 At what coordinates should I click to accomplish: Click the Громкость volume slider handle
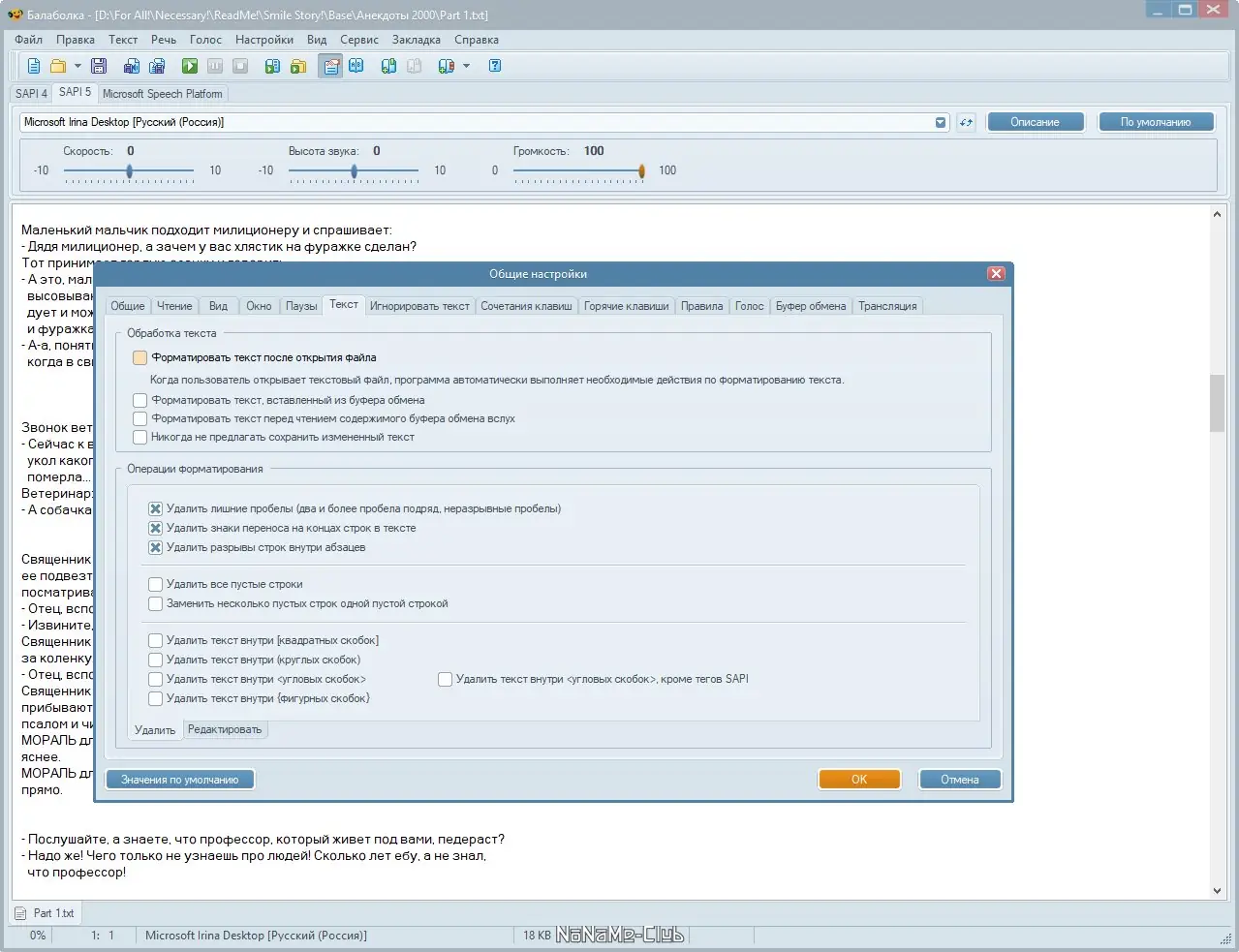(x=641, y=170)
